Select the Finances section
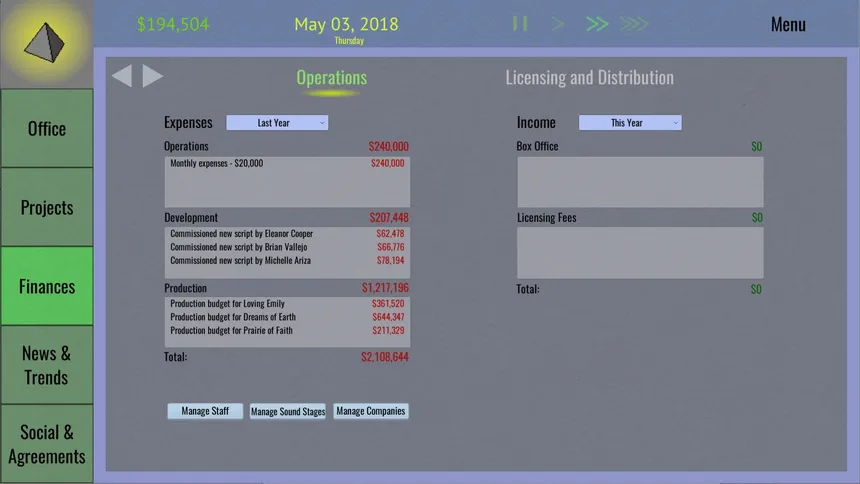860x484 pixels. point(47,286)
